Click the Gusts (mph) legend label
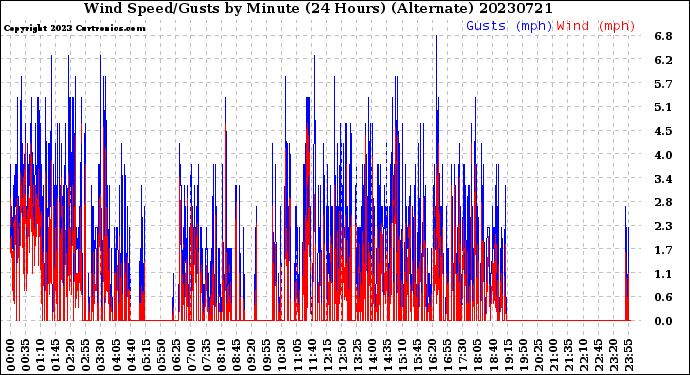This screenshot has width=690, height=375. click(509, 26)
